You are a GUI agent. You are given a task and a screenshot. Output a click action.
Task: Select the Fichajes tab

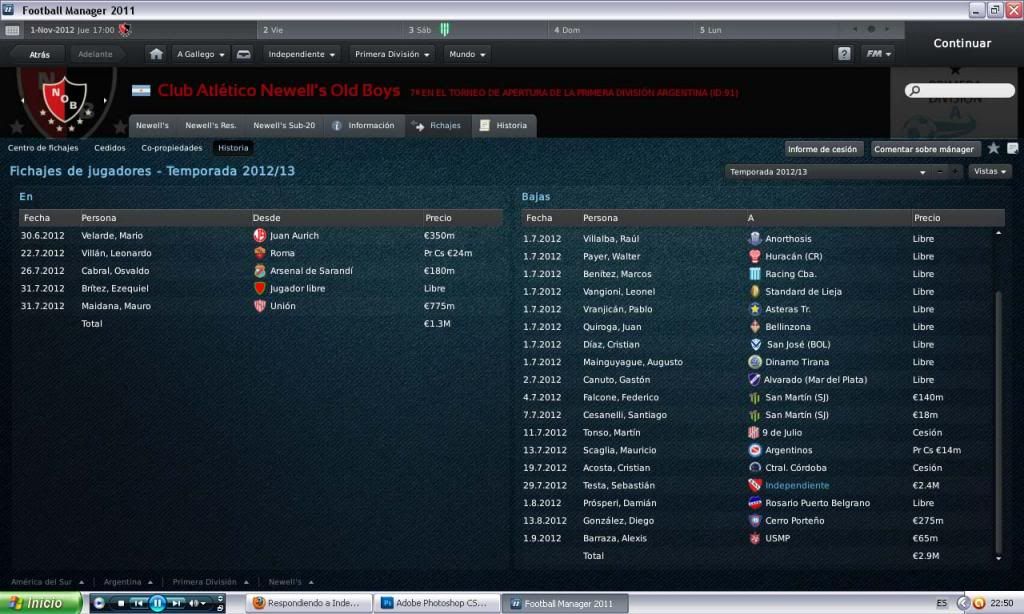[x=436, y=125]
